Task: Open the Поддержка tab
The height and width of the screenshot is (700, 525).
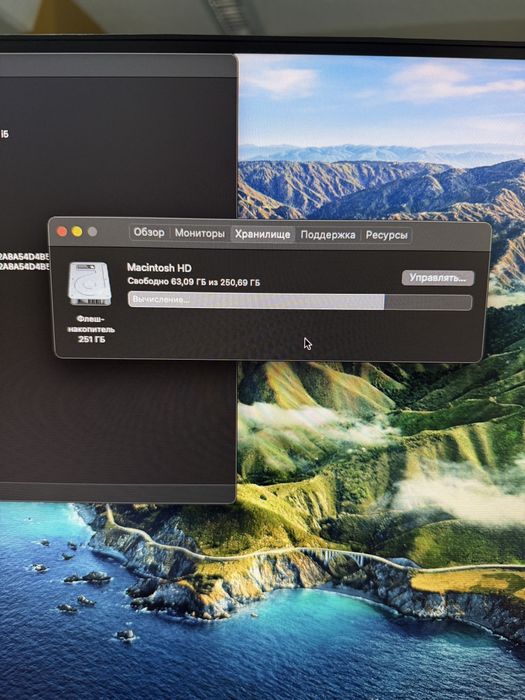Action: click(328, 235)
